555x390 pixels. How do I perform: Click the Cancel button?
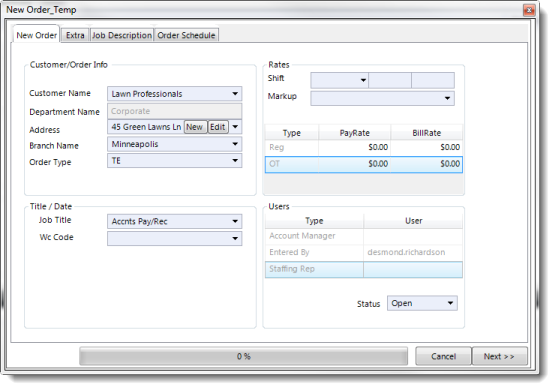[443, 356]
